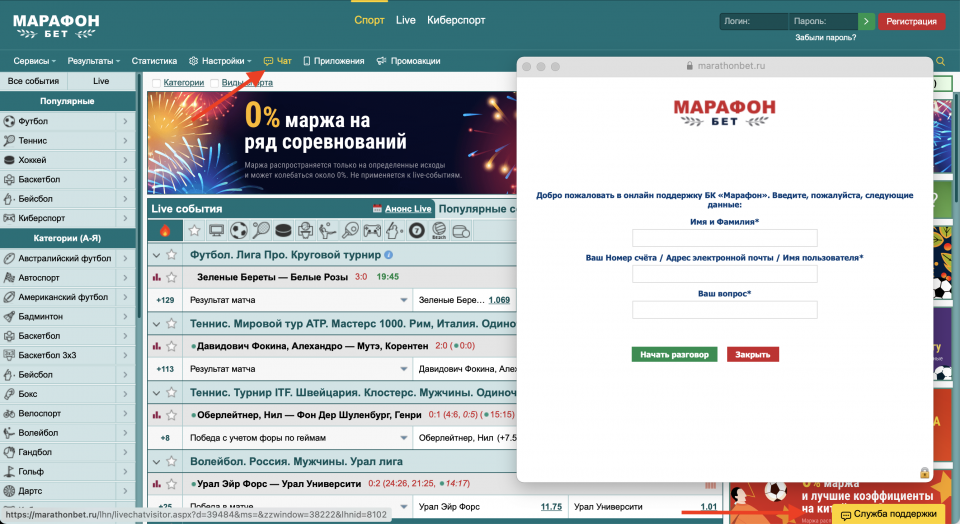The height and width of the screenshot is (524, 960).
Task: Click the red Закрыть button in chat
Action: [x=752, y=354]
